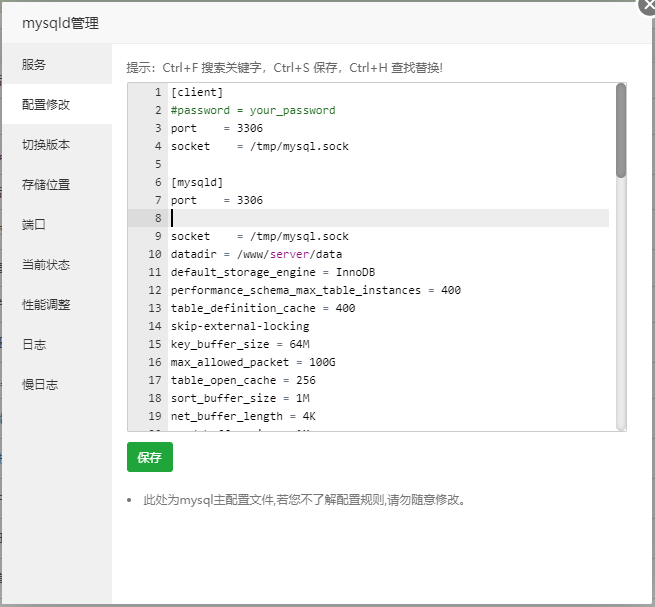This screenshot has height=607, width=655.
Task: Open the 日志 tab
Action: 34,345
